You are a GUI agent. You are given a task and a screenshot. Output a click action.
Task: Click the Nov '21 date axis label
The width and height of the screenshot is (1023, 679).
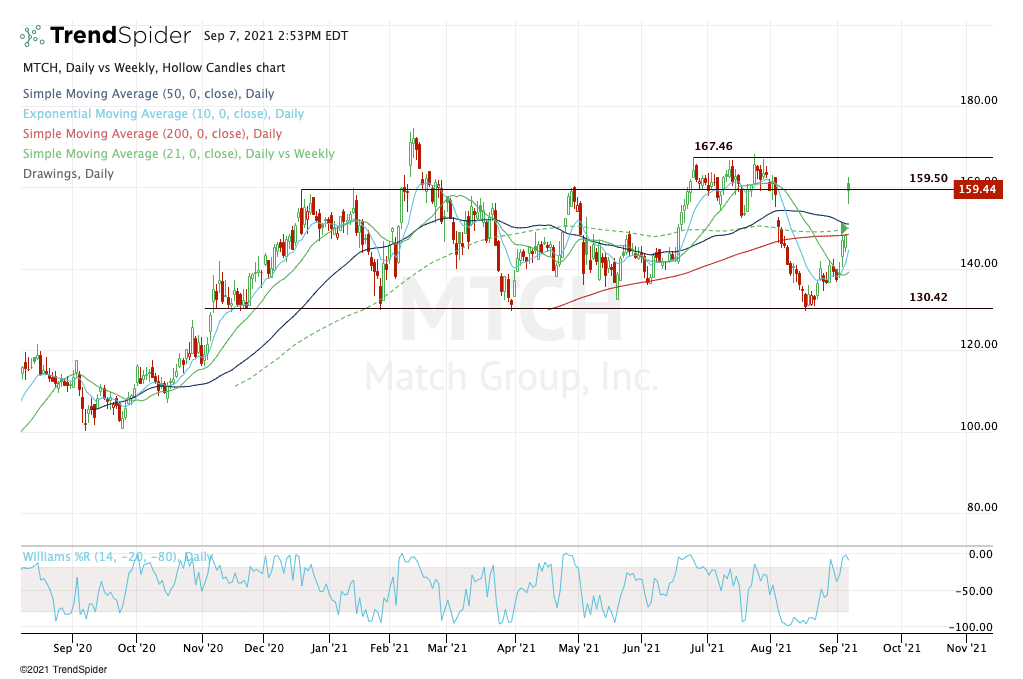click(x=966, y=648)
